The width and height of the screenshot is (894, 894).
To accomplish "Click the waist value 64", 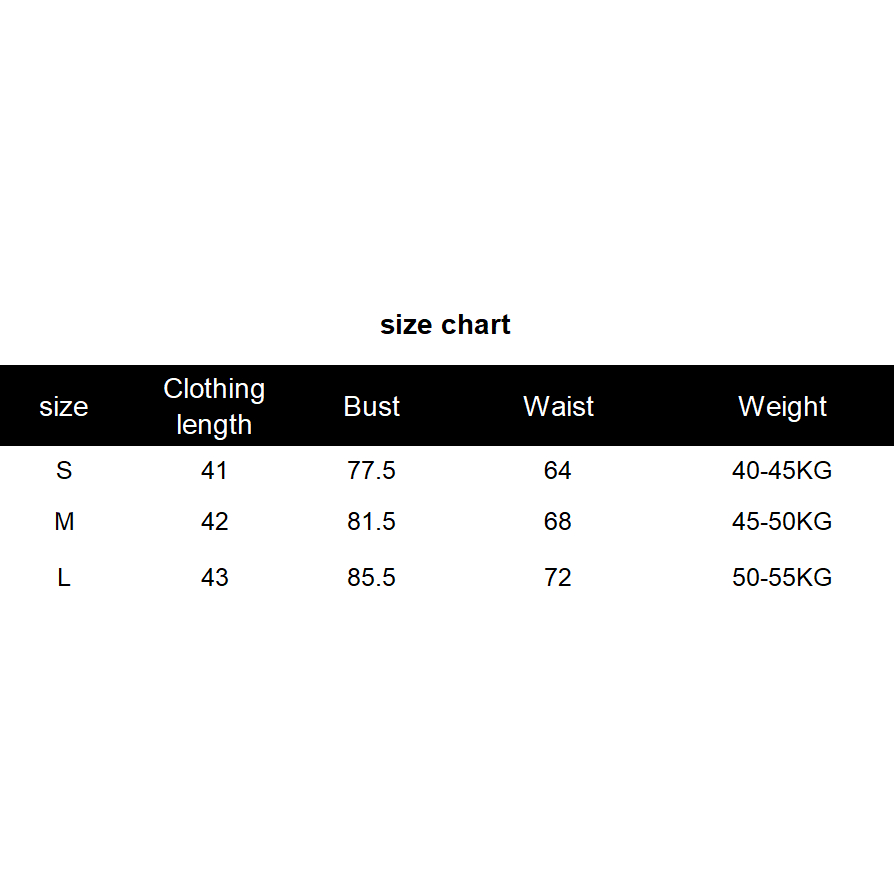I will click(558, 470).
